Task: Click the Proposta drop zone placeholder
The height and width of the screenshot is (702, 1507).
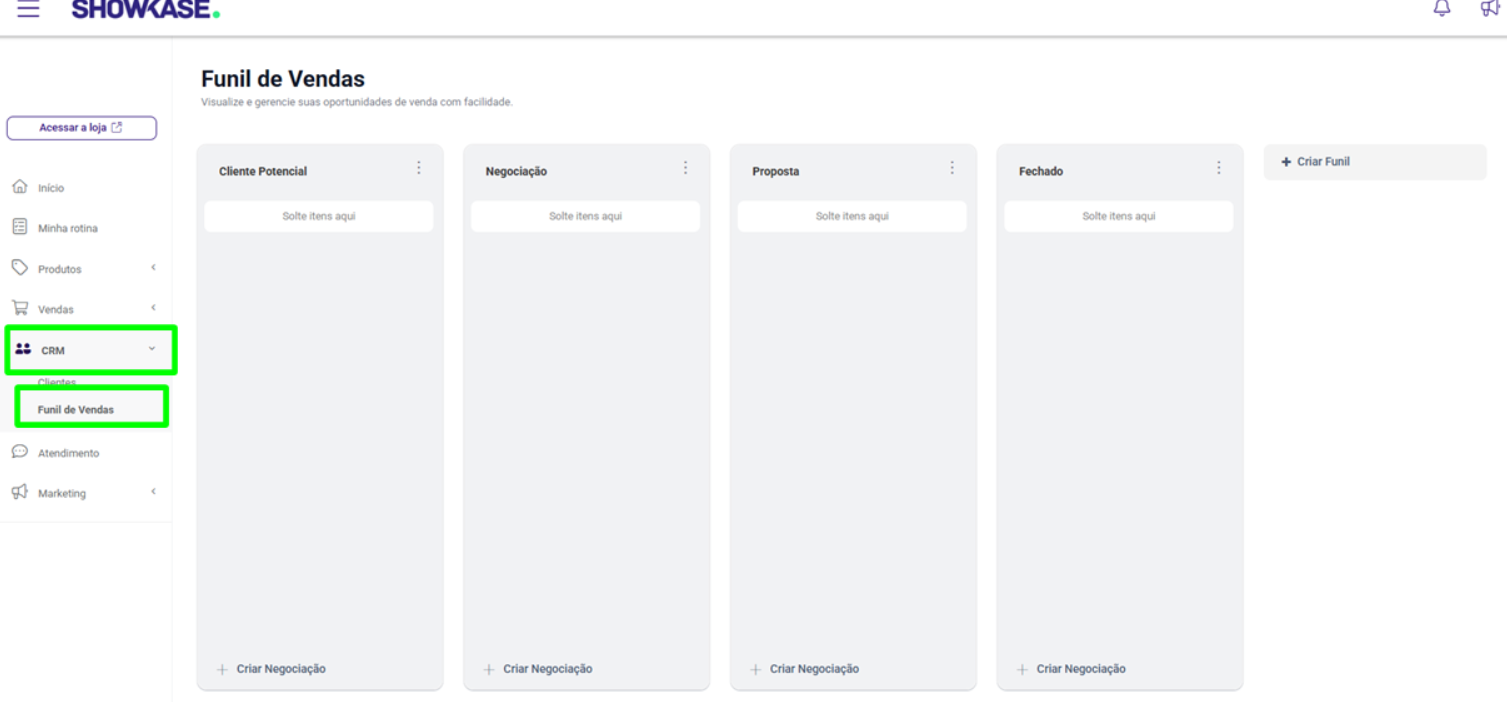Action: click(x=852, y=216)
